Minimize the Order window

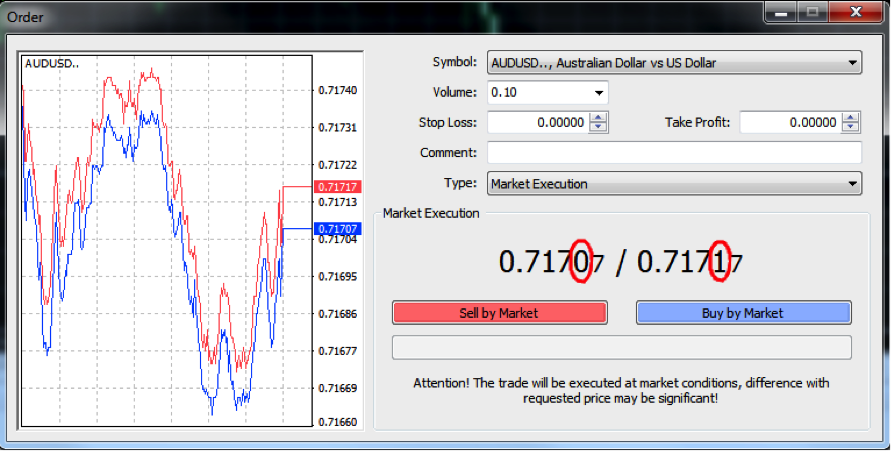tap(782, 13)
